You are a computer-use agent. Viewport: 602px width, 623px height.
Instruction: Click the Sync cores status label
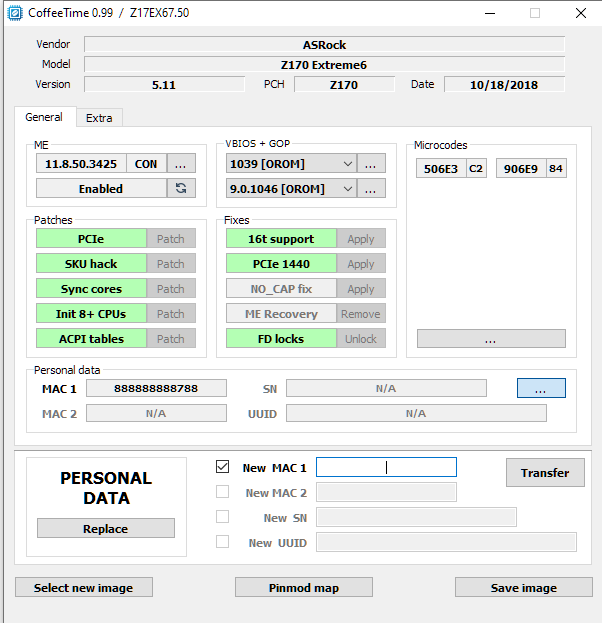point(91,288)
